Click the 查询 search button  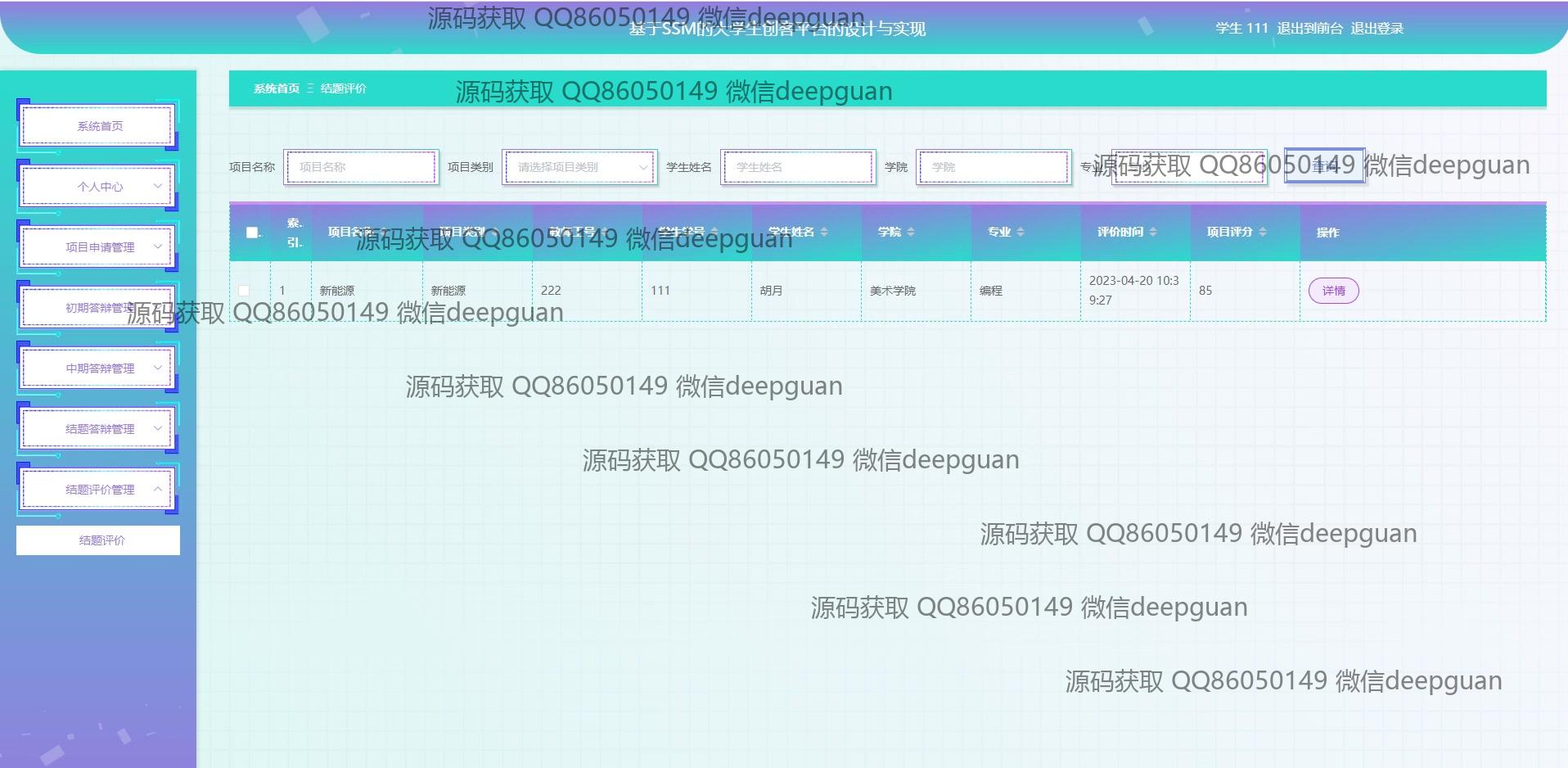pyautogui.click(x=1323, y=166)
